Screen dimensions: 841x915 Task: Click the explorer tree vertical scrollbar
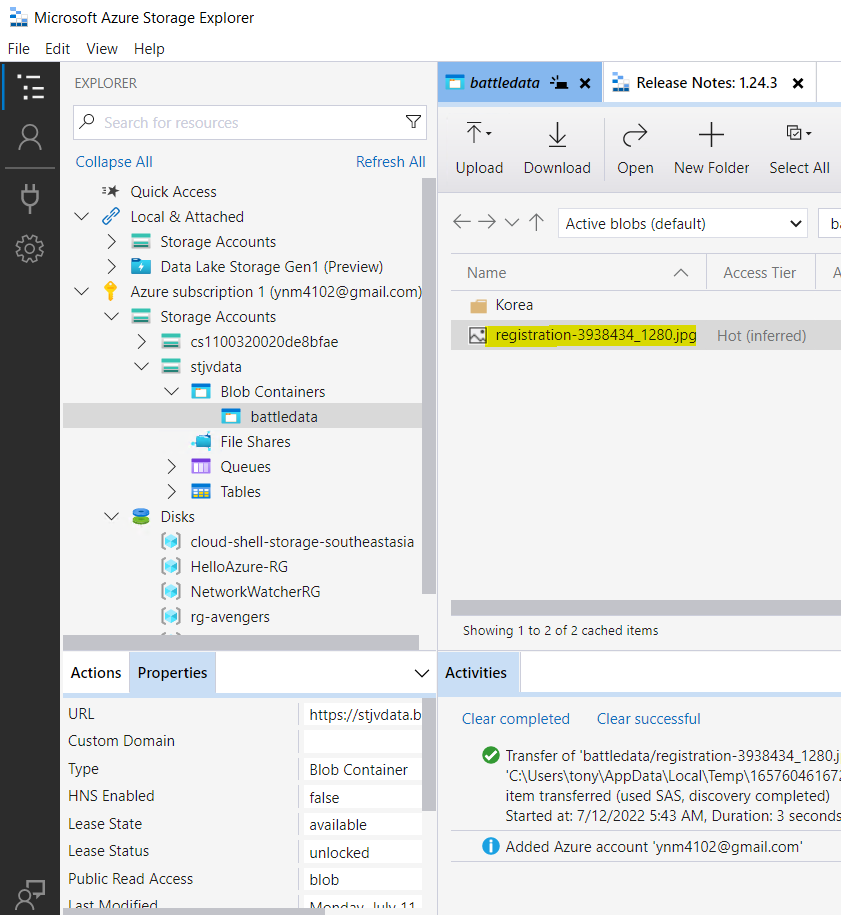point(429,385)
